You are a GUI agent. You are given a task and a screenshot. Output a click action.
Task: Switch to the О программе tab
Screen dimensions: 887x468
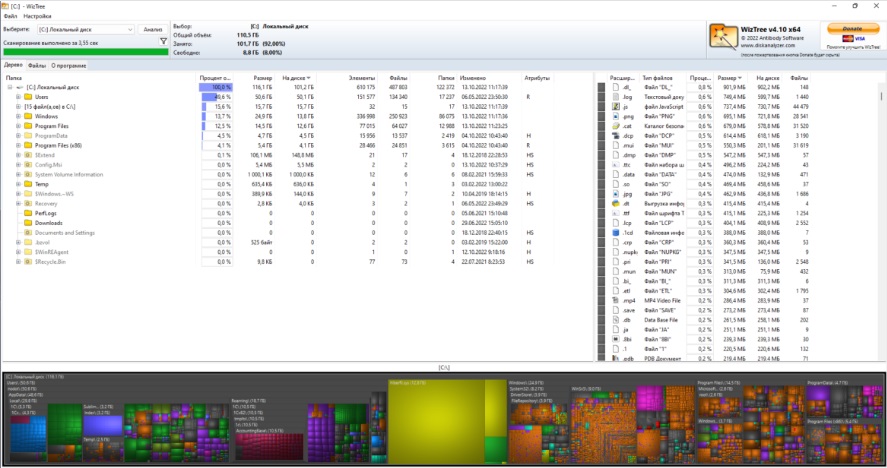tap(68, 65)
